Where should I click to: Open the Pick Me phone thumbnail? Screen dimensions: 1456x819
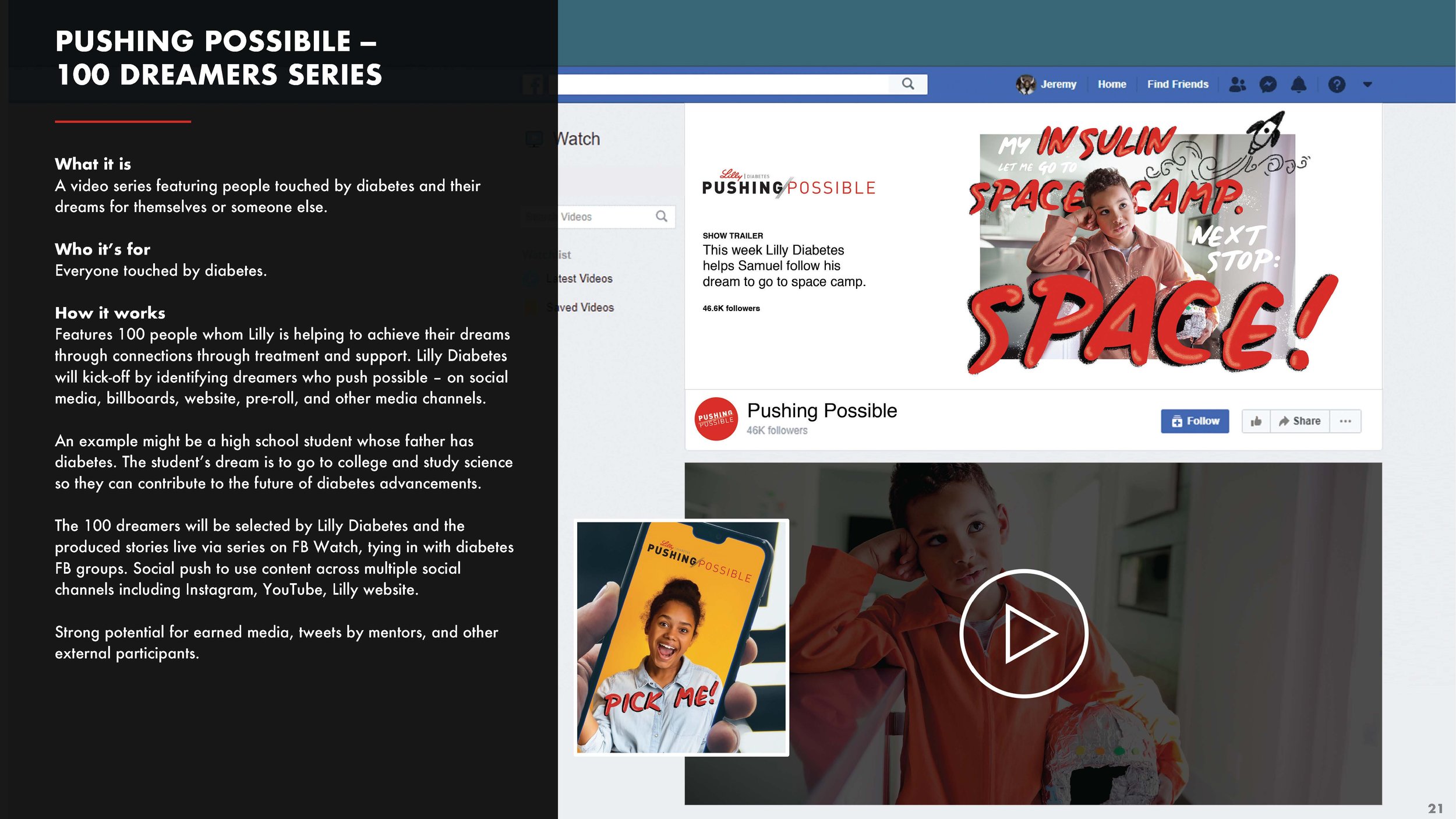(x=681, y=637)
